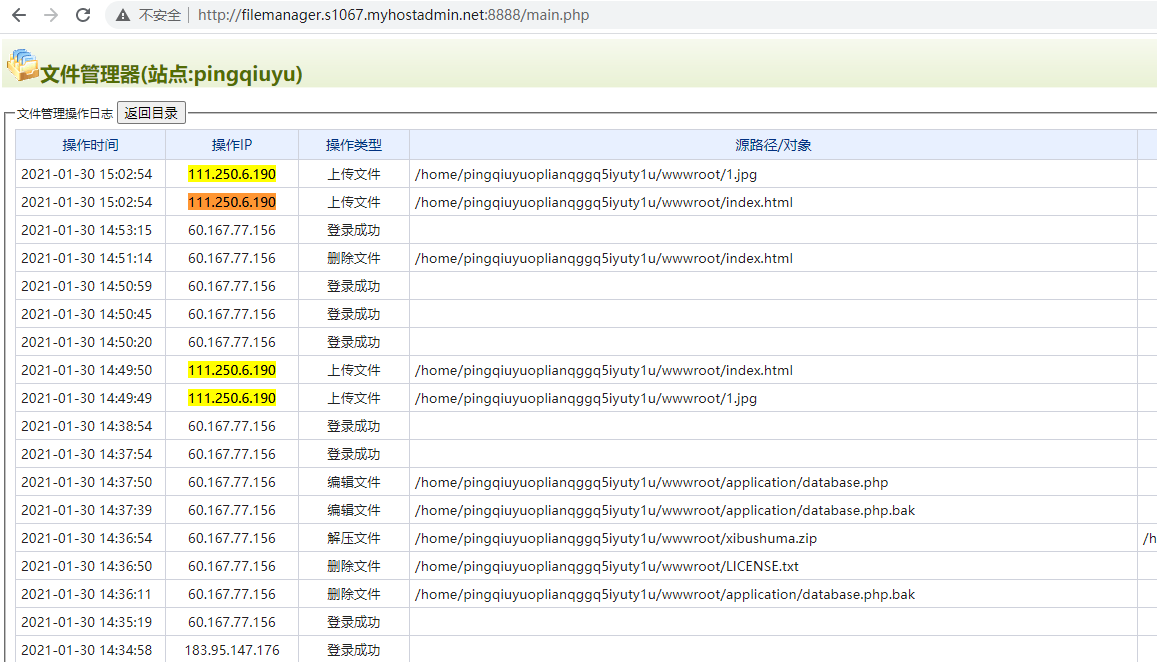Reload the file manager page
1157x662 pixels.
pyautogui.click(x=83, y=15)
